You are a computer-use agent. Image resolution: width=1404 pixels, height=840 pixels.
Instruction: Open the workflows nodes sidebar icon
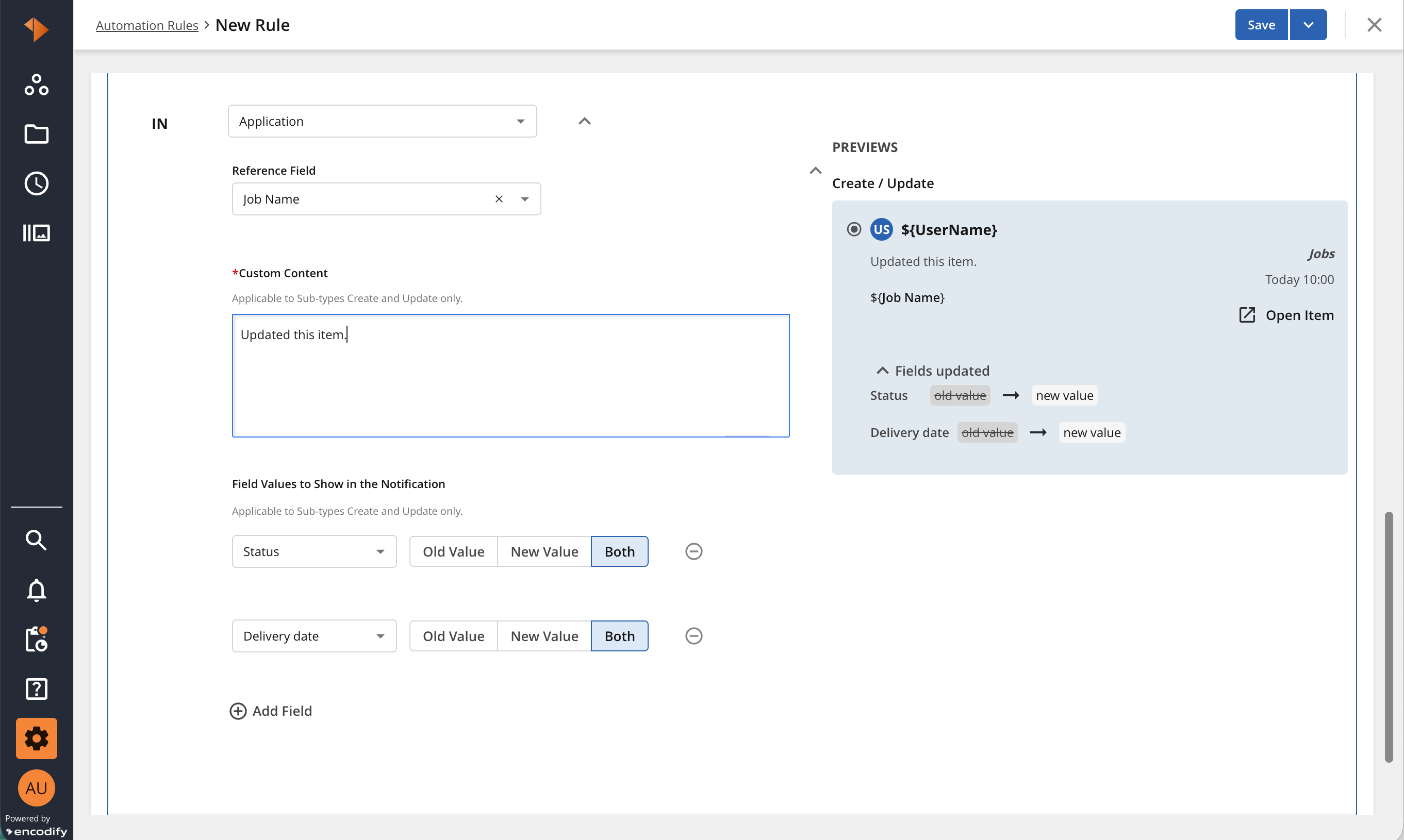[x=36, y=85]
